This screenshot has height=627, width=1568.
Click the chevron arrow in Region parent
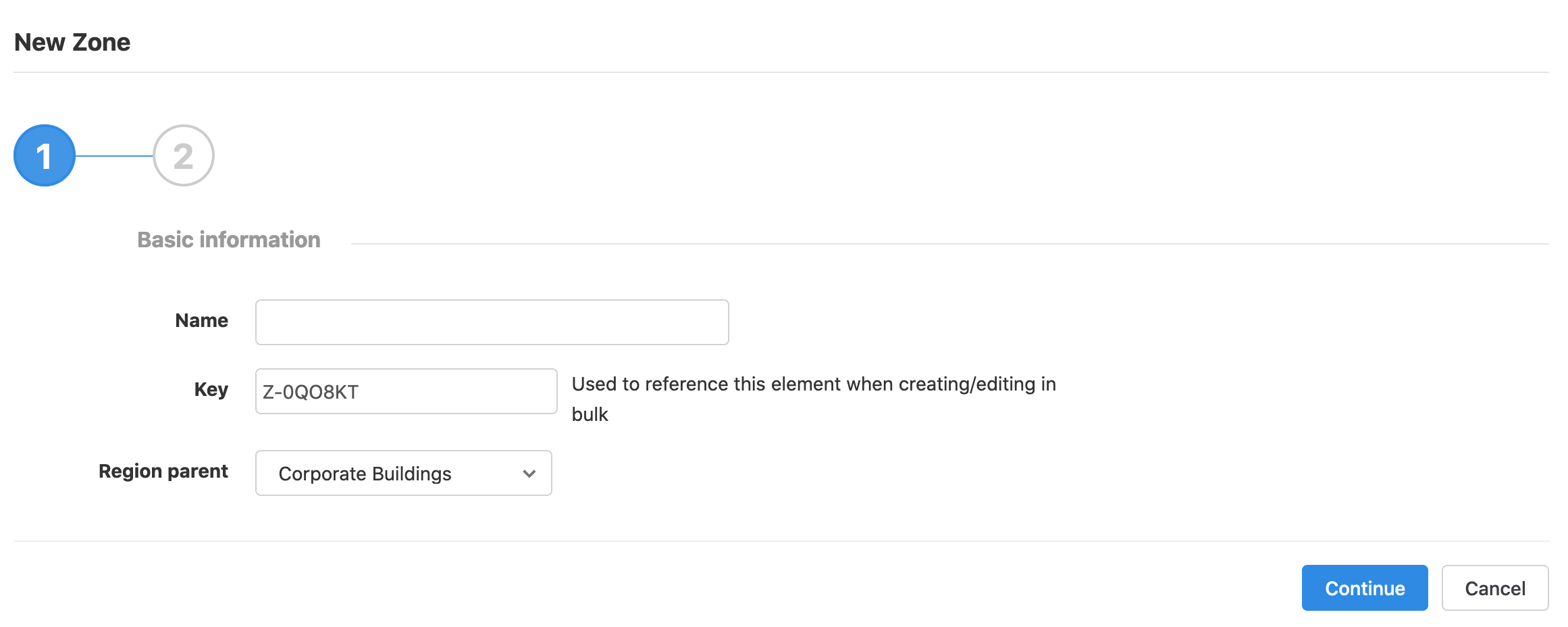pos(529,474)
